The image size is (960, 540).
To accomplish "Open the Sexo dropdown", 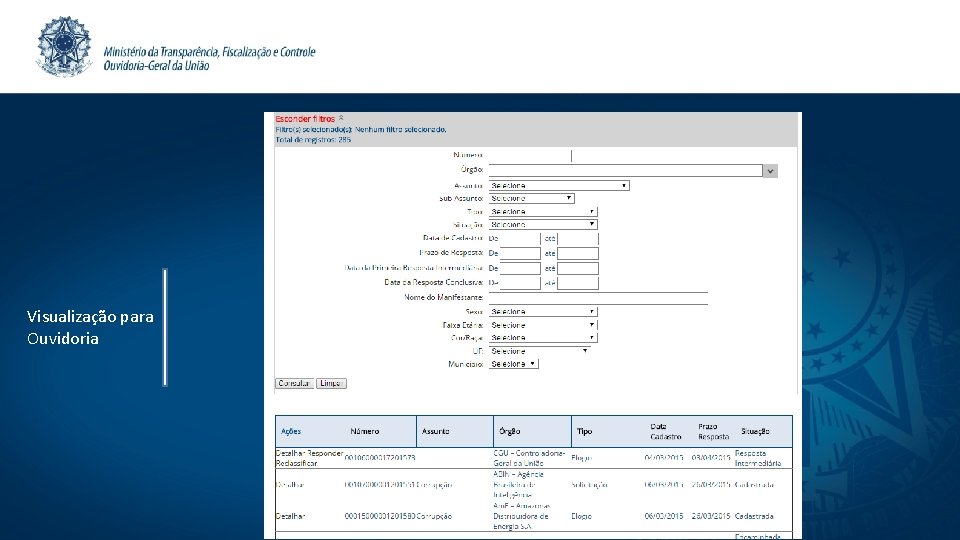I will pos(543,312).
